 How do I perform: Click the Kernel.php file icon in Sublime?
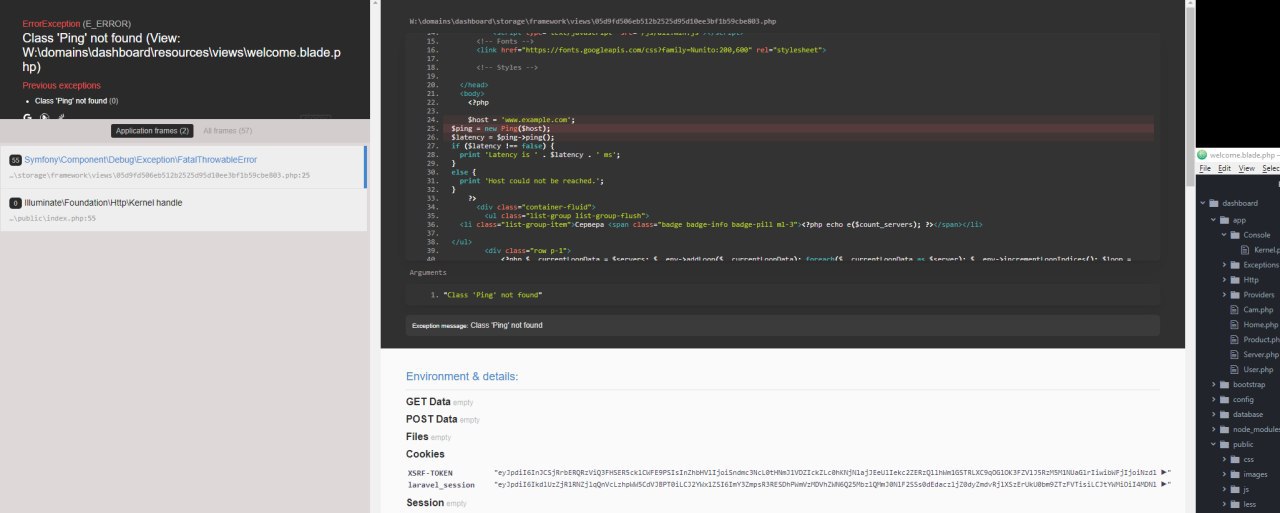pos(1246,250)
